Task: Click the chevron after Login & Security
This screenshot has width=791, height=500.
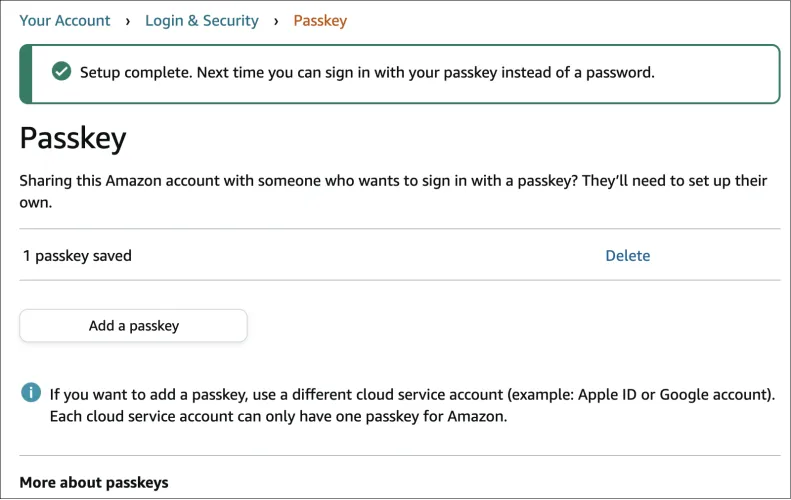Action: pyautogui.click(x=276, y=21)
